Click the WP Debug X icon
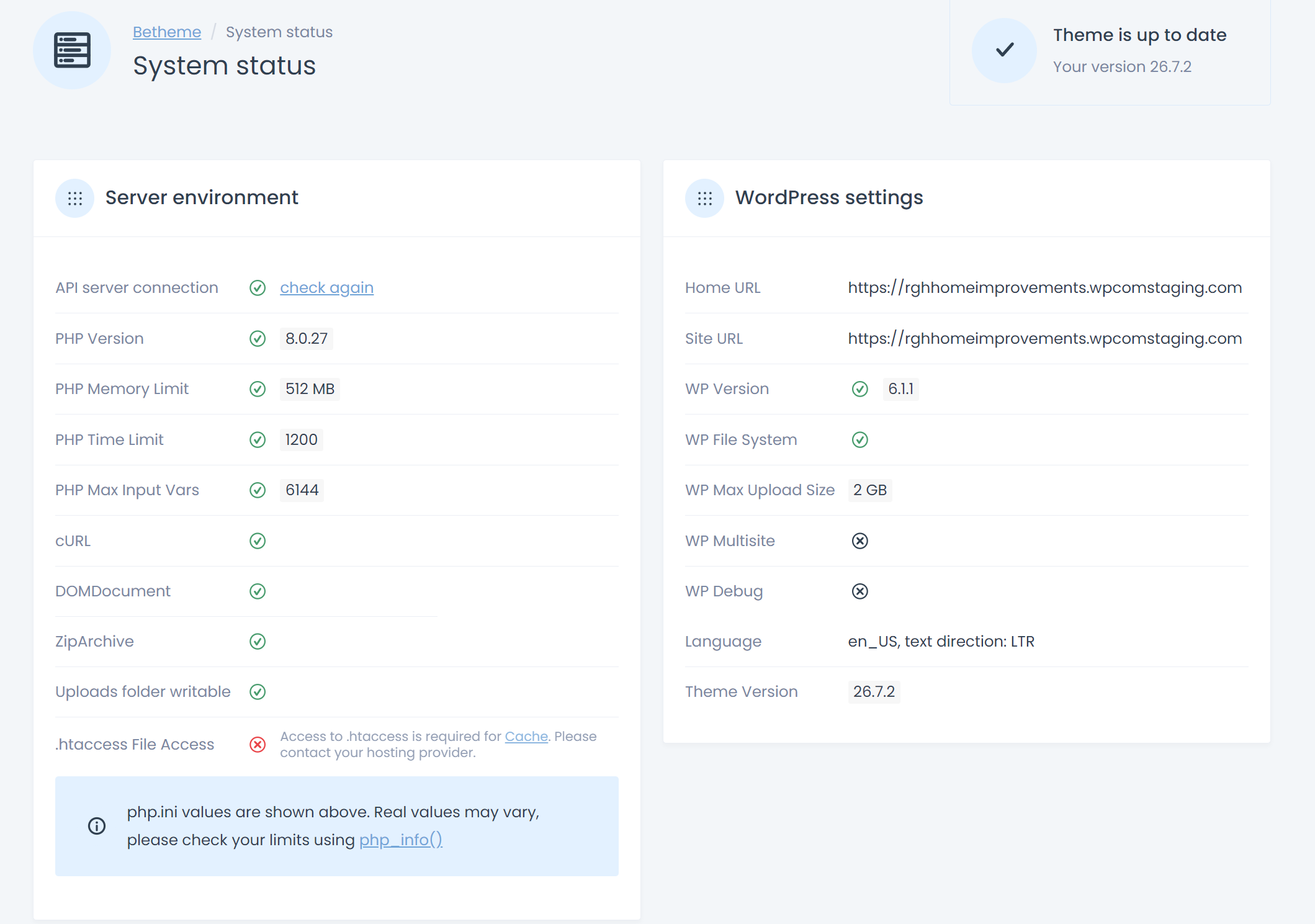1315x924 pixels. (860, 591)
